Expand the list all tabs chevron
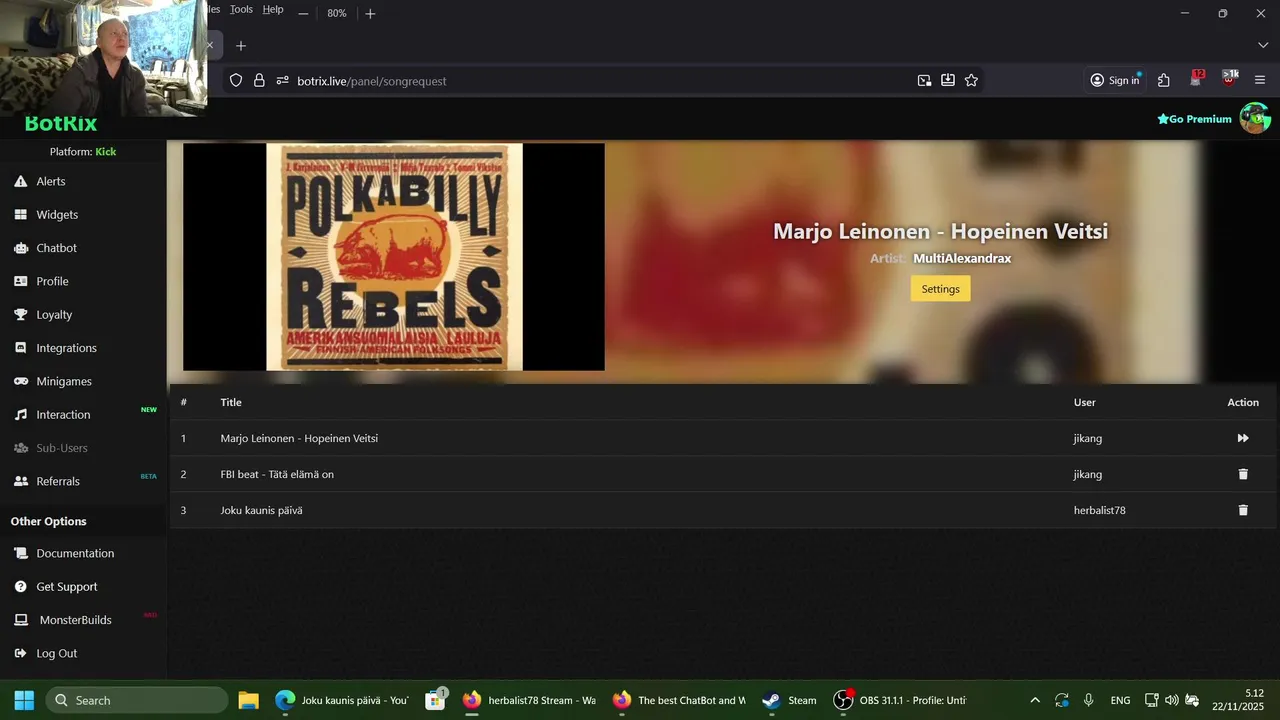The width and height of the screenshot is (1280, 720). 1262,45
